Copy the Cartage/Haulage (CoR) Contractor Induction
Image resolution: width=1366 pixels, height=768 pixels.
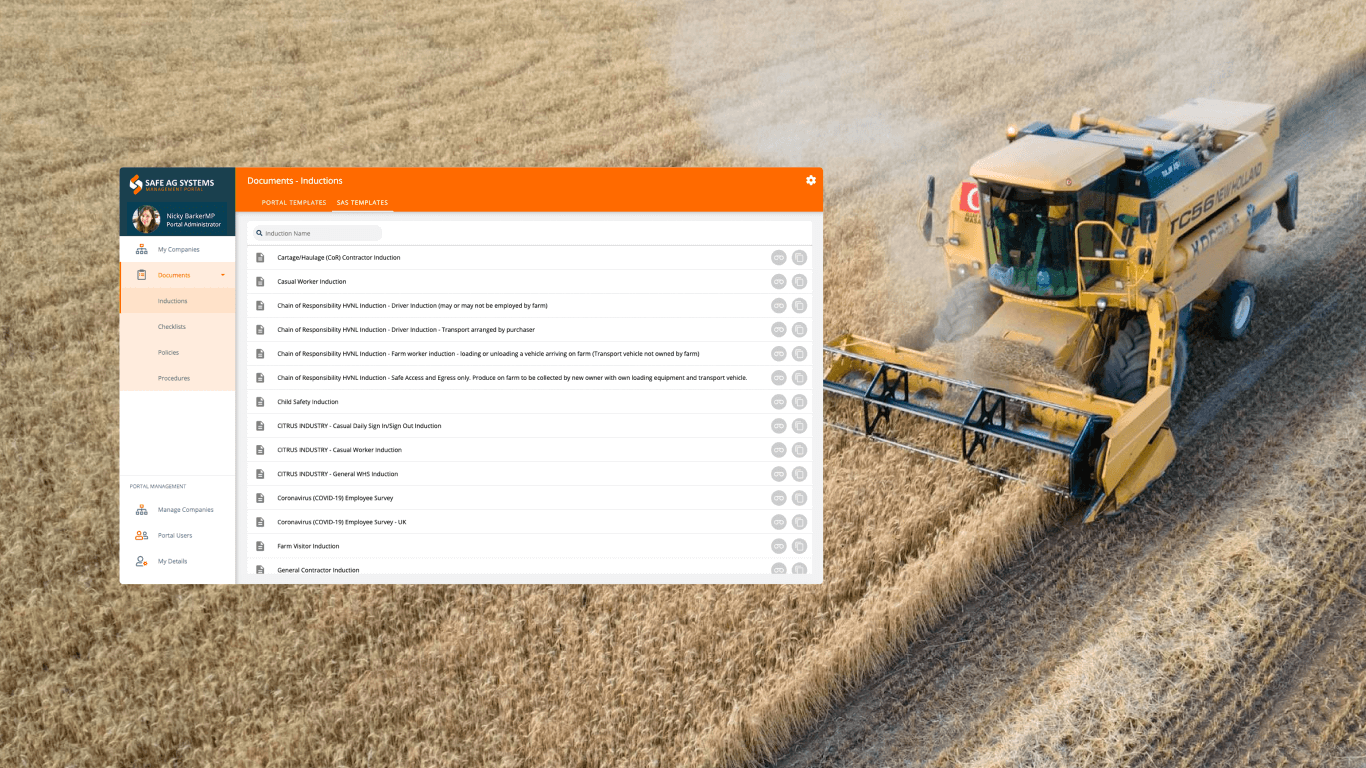(798, 257)
